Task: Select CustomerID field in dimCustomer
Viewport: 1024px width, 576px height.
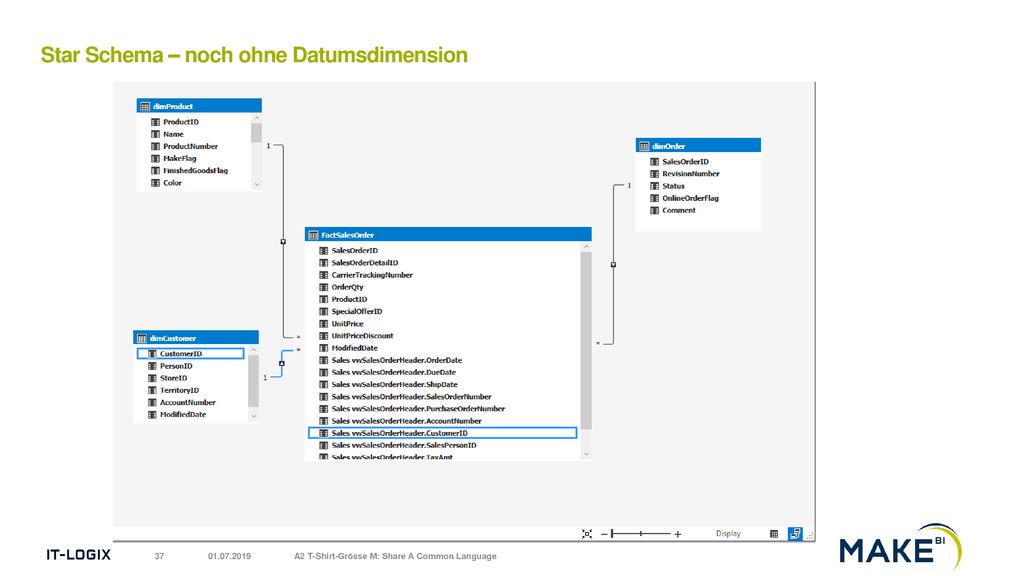Action: [x=191, y=353]
